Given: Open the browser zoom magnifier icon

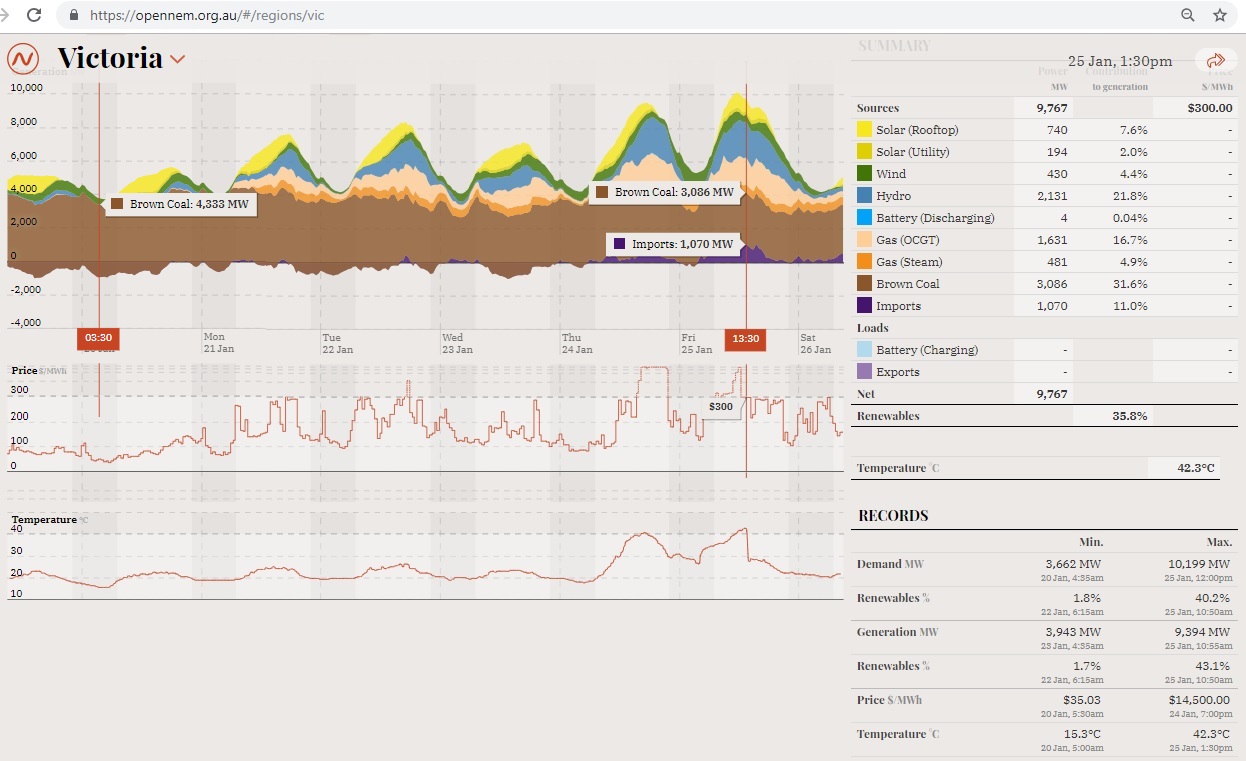Looking at the screenshot, I should [1188, 15].
